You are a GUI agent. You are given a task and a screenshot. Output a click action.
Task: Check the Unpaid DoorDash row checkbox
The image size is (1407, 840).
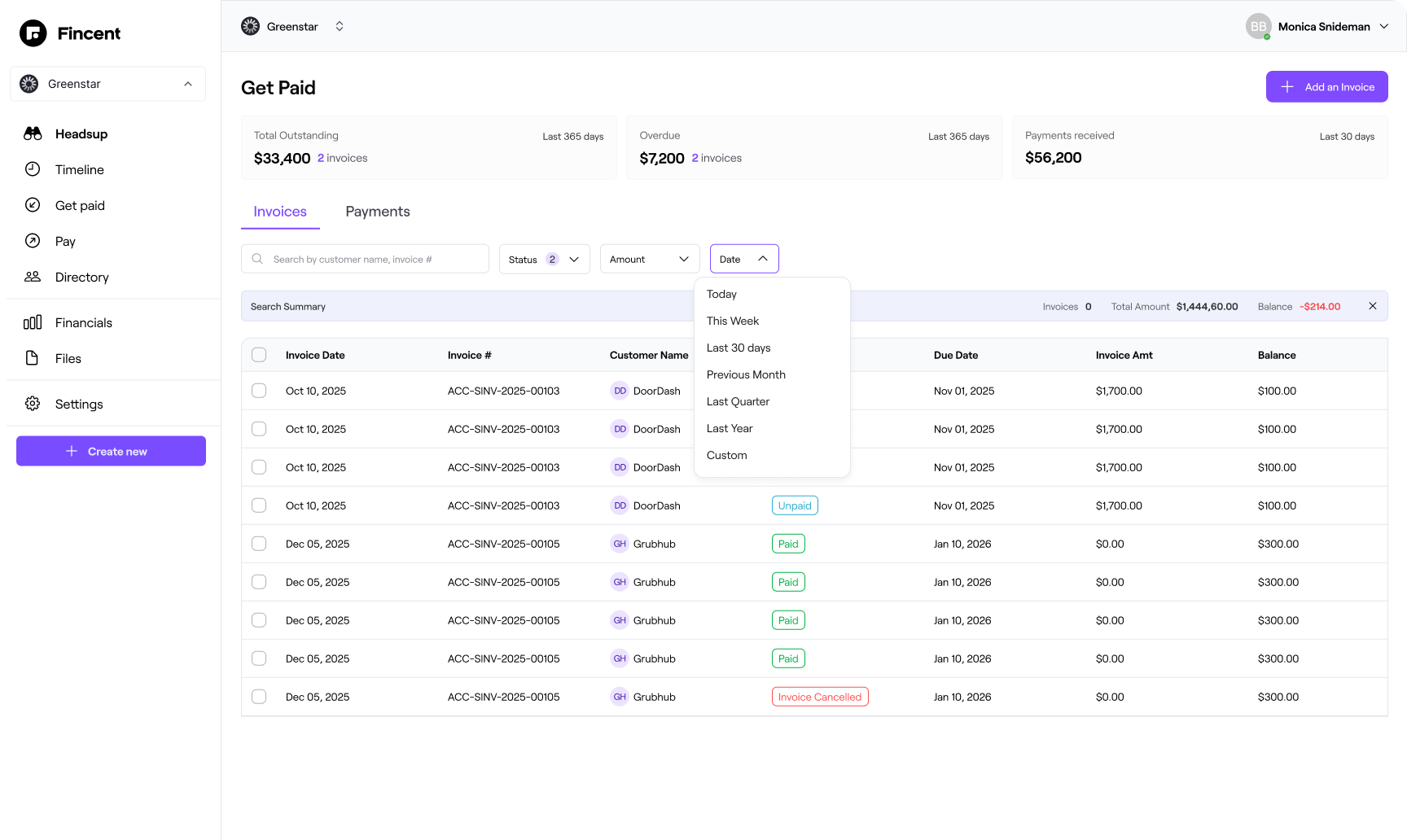coord(259,505)
